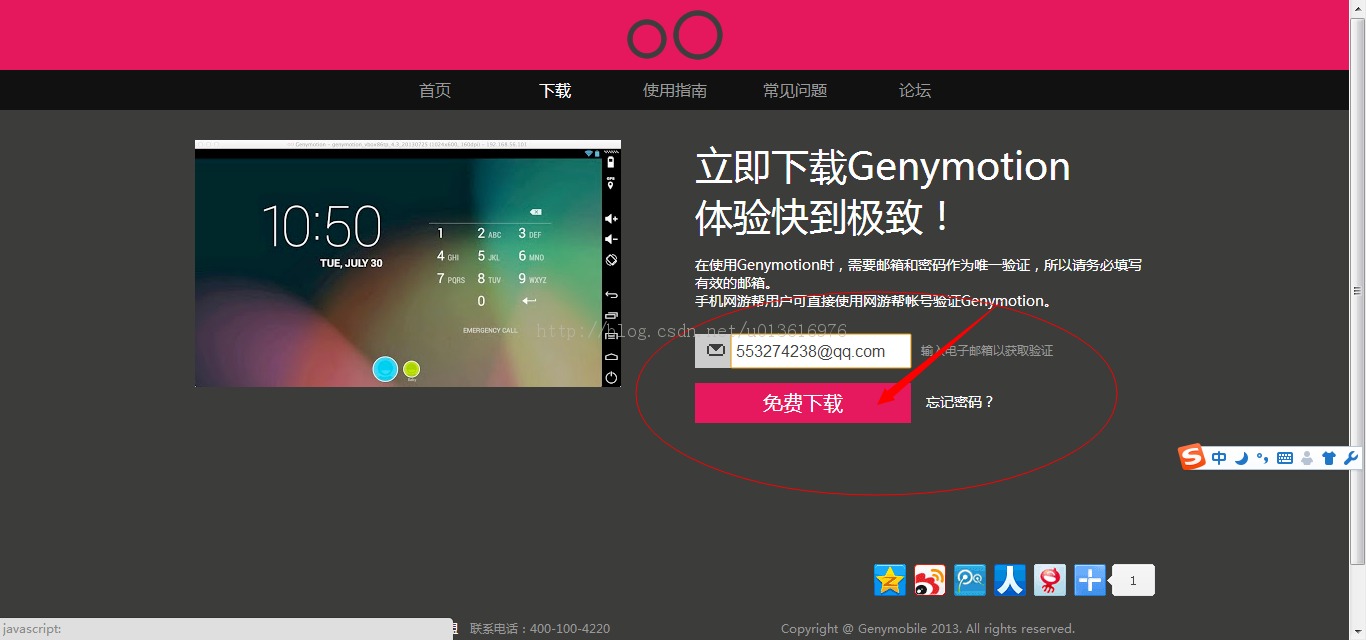
Task: Click the Genymotion double-circle logo
Action: [x=675, y=35]
